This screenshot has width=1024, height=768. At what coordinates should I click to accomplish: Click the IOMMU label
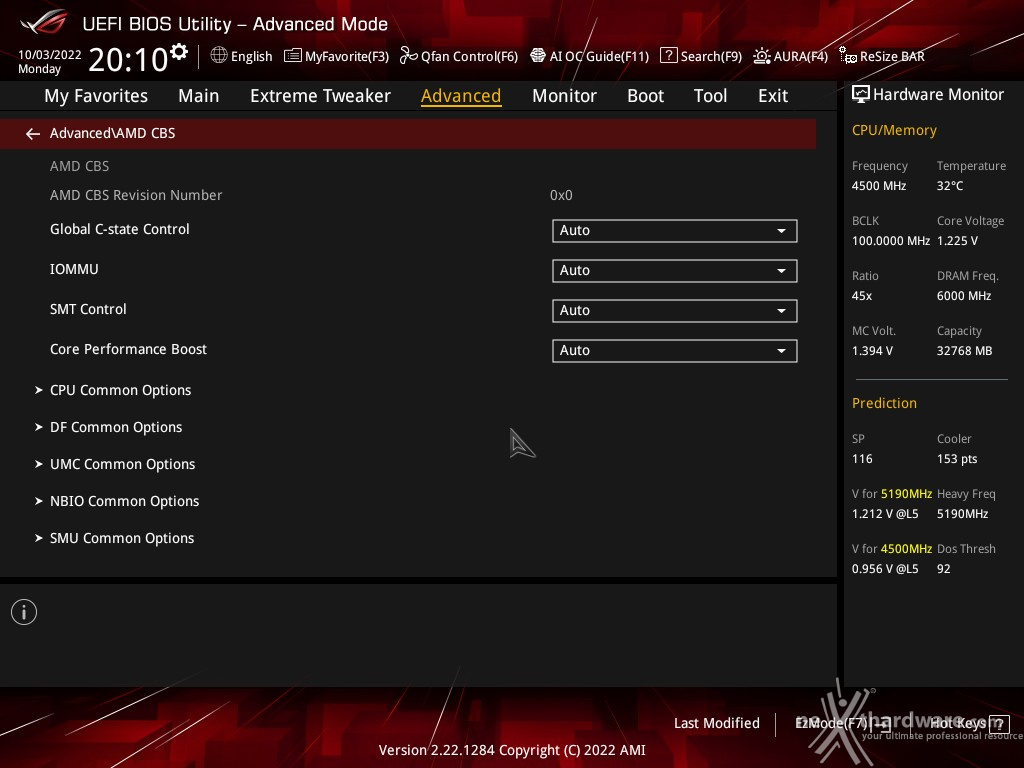(x=74, y=269)
